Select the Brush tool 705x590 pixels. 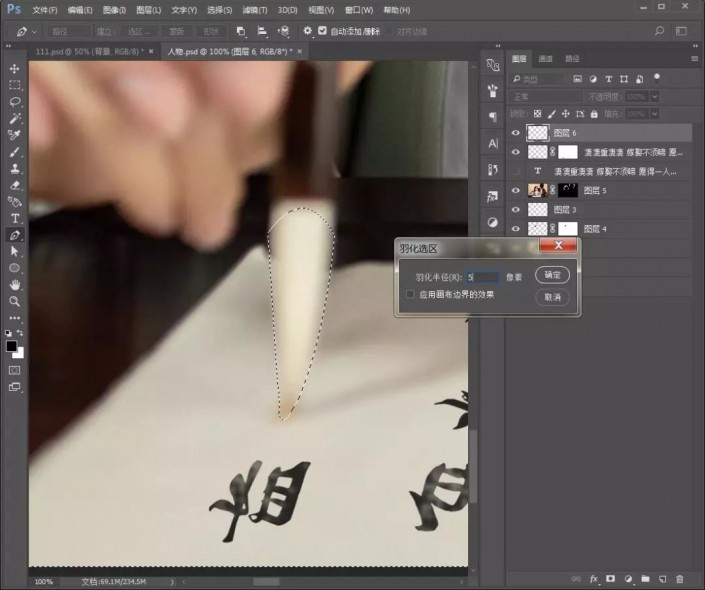click(x=14, y=152)
